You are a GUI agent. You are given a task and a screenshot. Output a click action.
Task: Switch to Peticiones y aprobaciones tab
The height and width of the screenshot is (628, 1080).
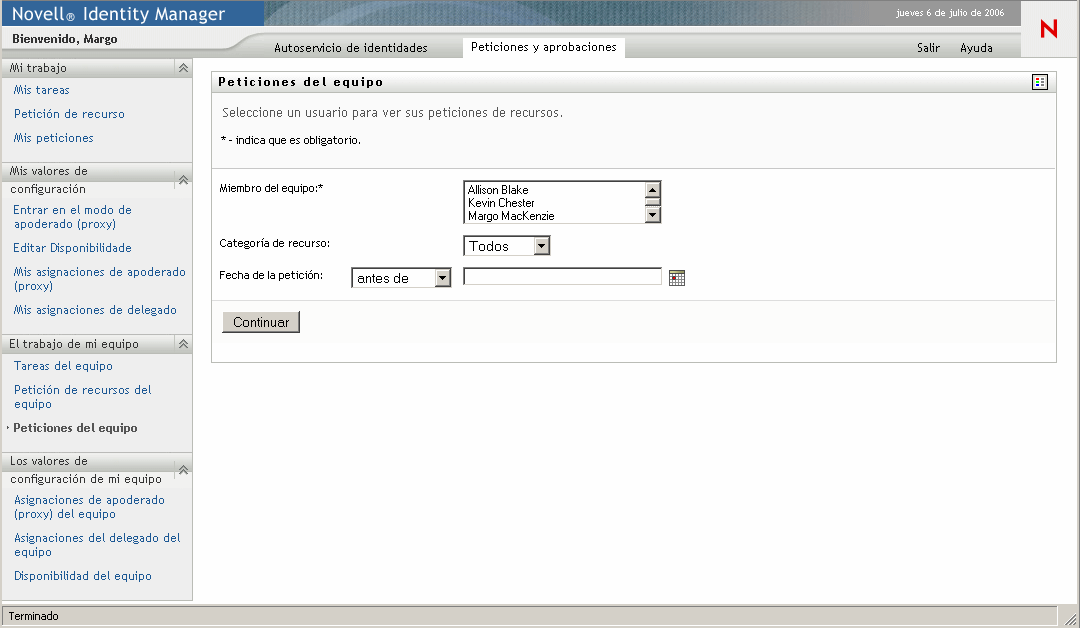click(543, 47)
